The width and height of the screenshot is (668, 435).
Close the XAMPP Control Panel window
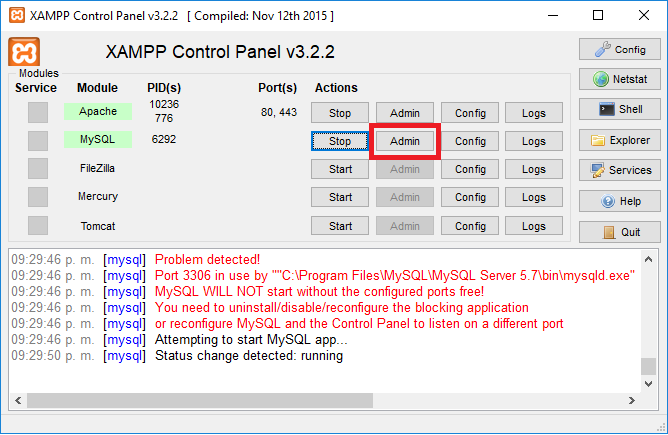(644, 15)
